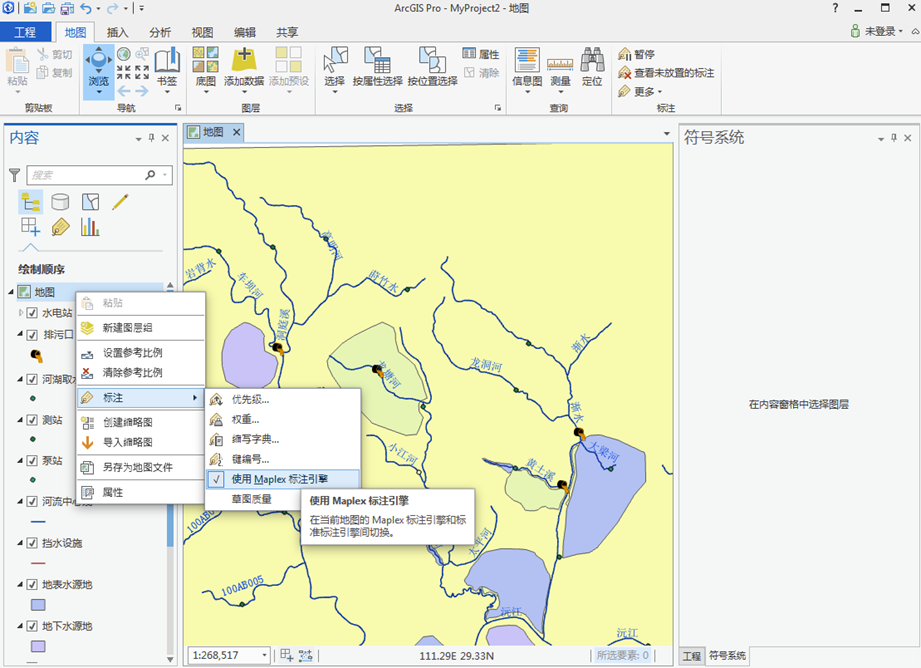
Task: Toggle visibility of 水电站 layer
Action: [32, 313]
